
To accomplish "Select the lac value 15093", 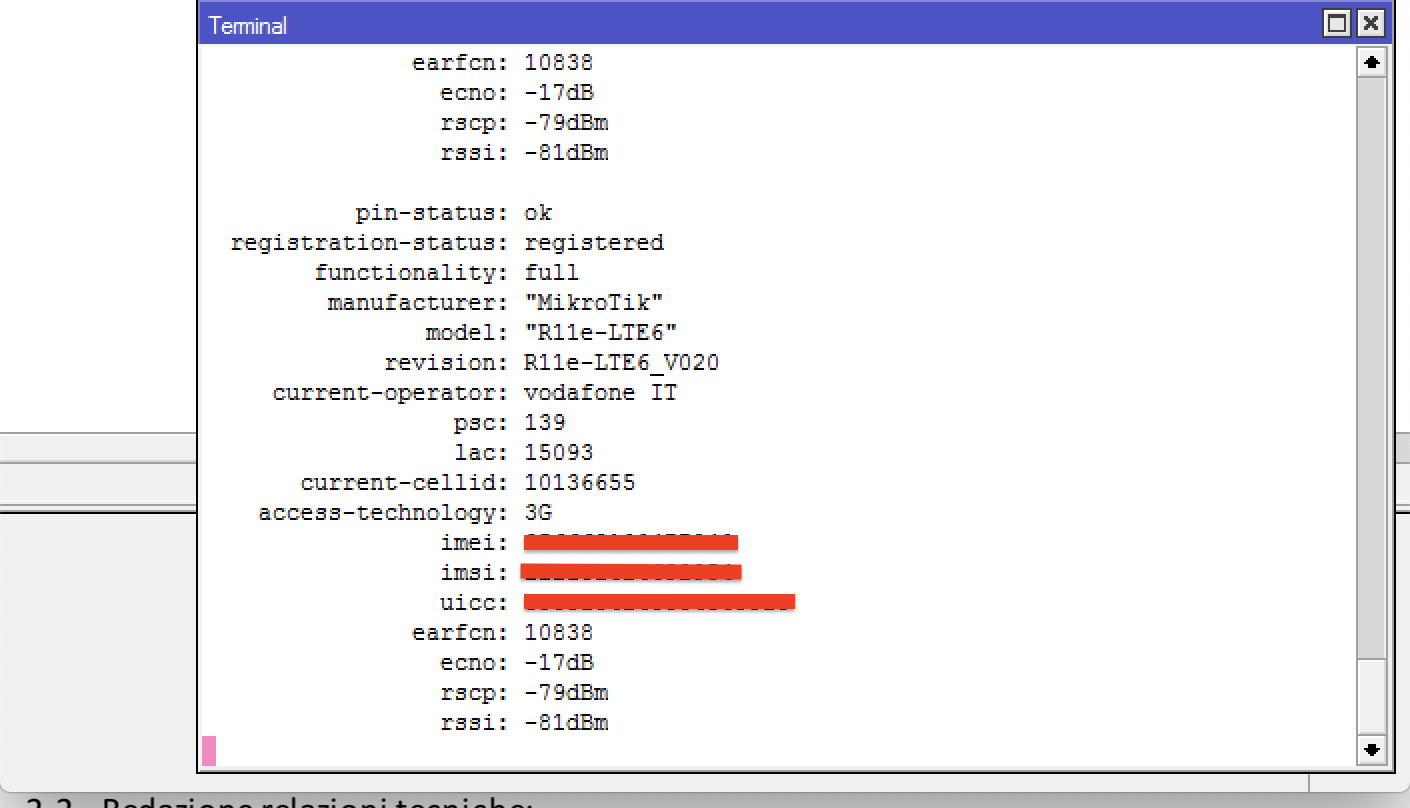I will [559, 453].
